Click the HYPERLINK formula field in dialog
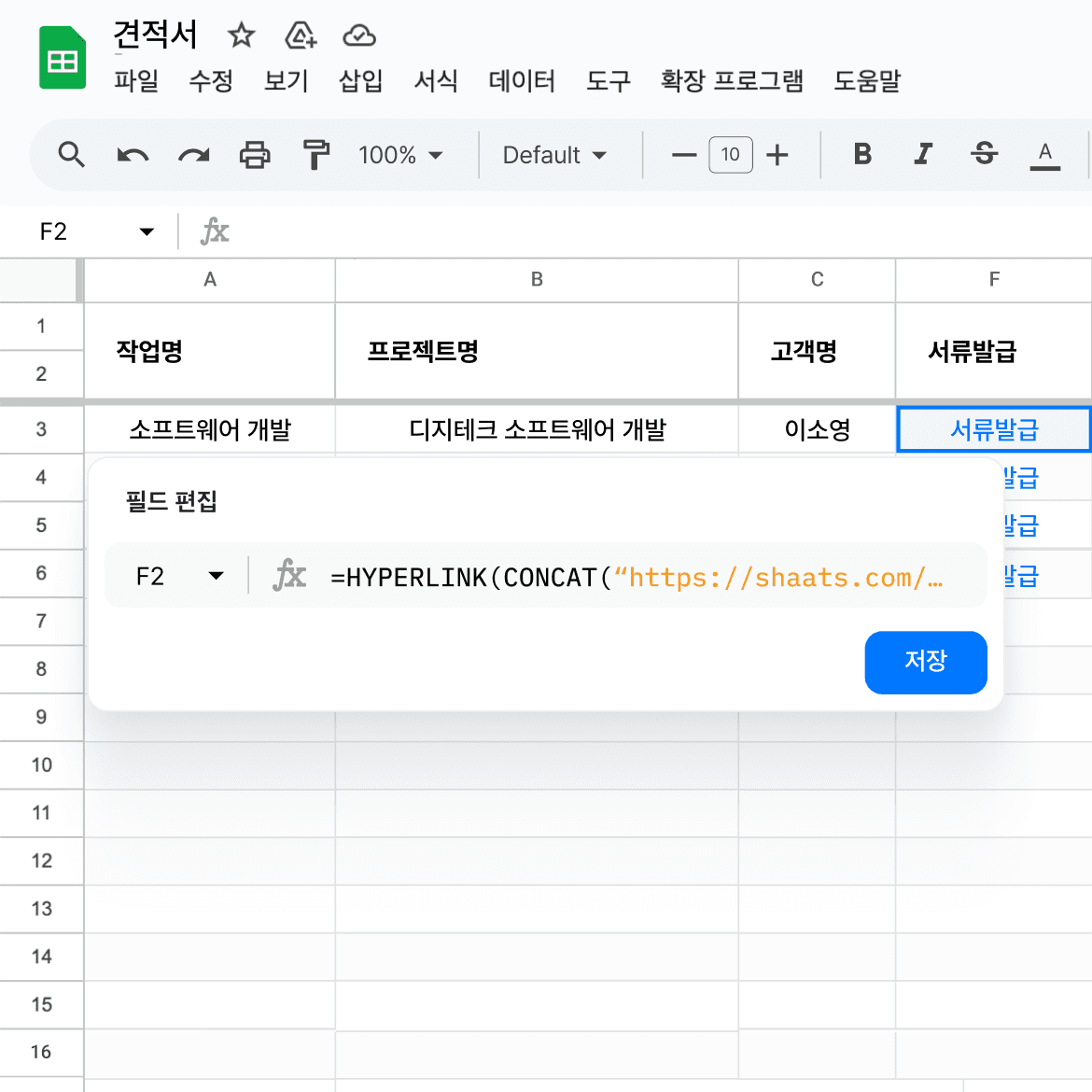The image size is (1092, 1092). (637, 578)
